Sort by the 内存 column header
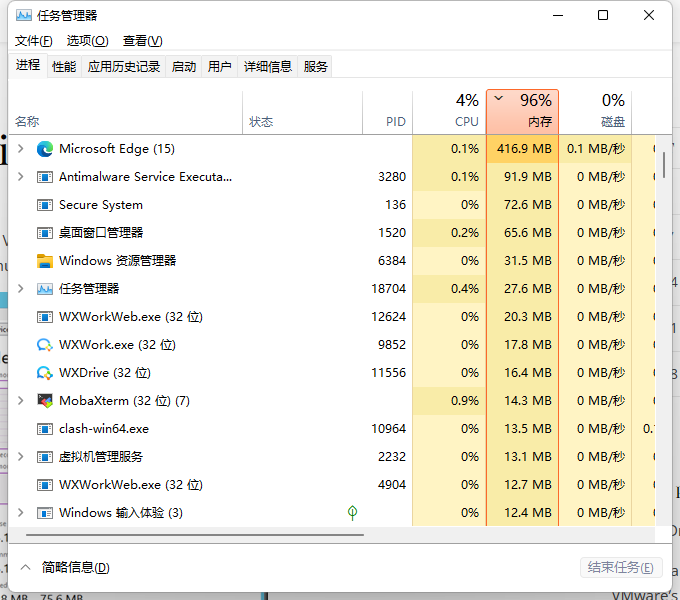Viewport: 680px width, 600px height. point(523,113)
